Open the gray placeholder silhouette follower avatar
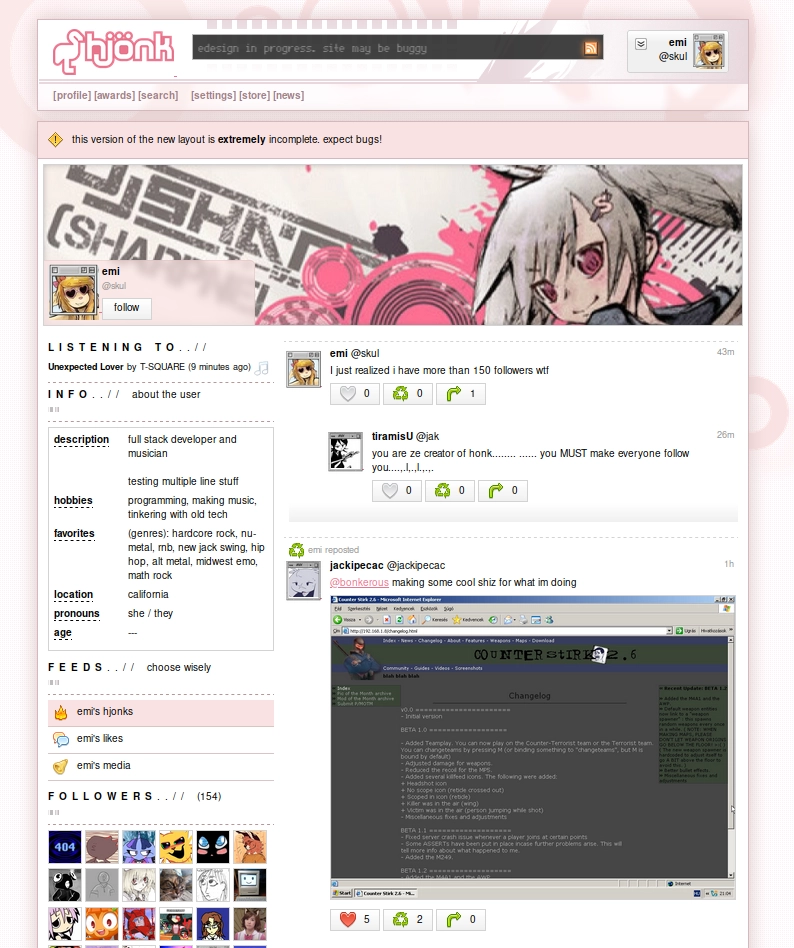This screenshot has height=948, width=794. pos(102,885)
